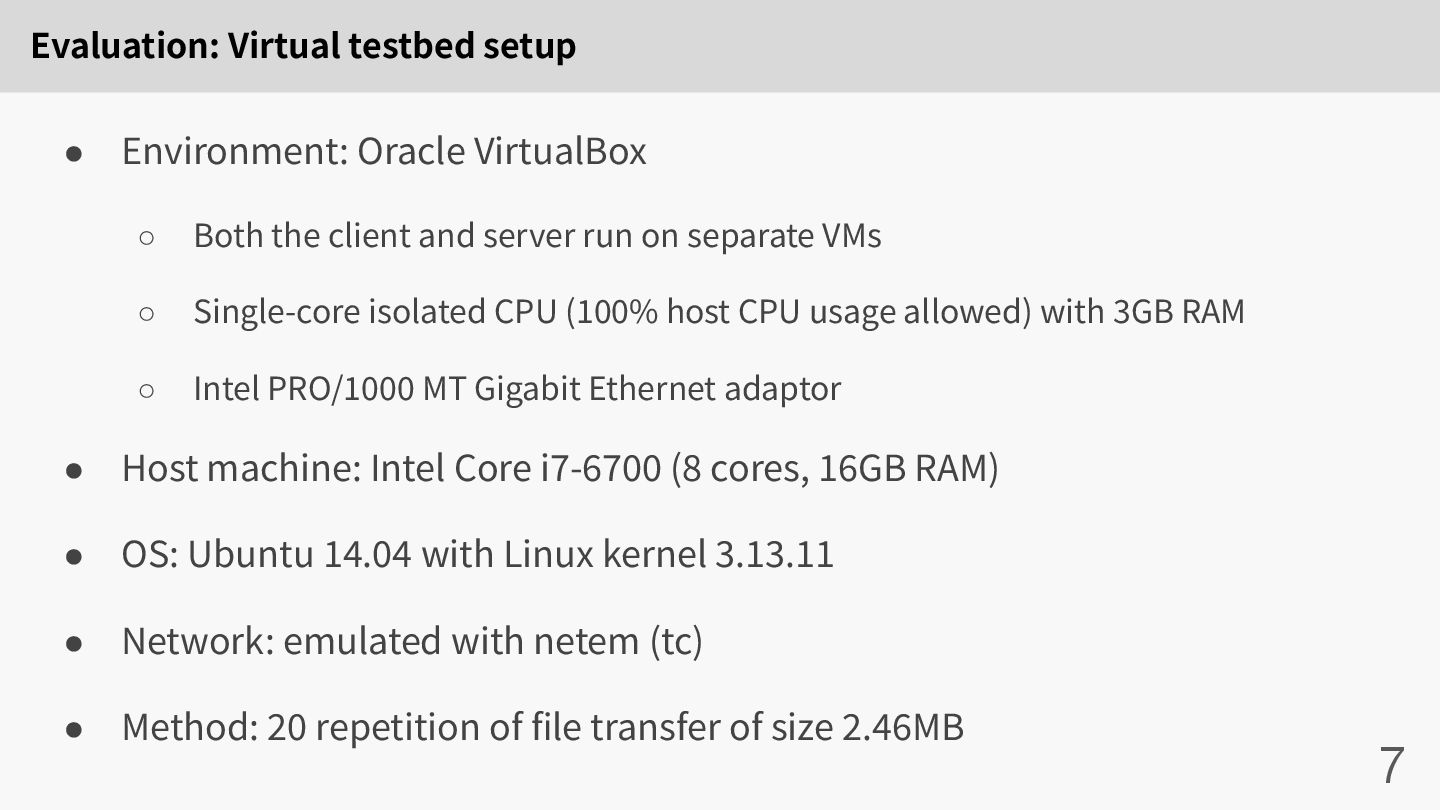
Task: Click the hollow sub-bullet beside "Intel PRO/1000"
Action: pos(147,390)
